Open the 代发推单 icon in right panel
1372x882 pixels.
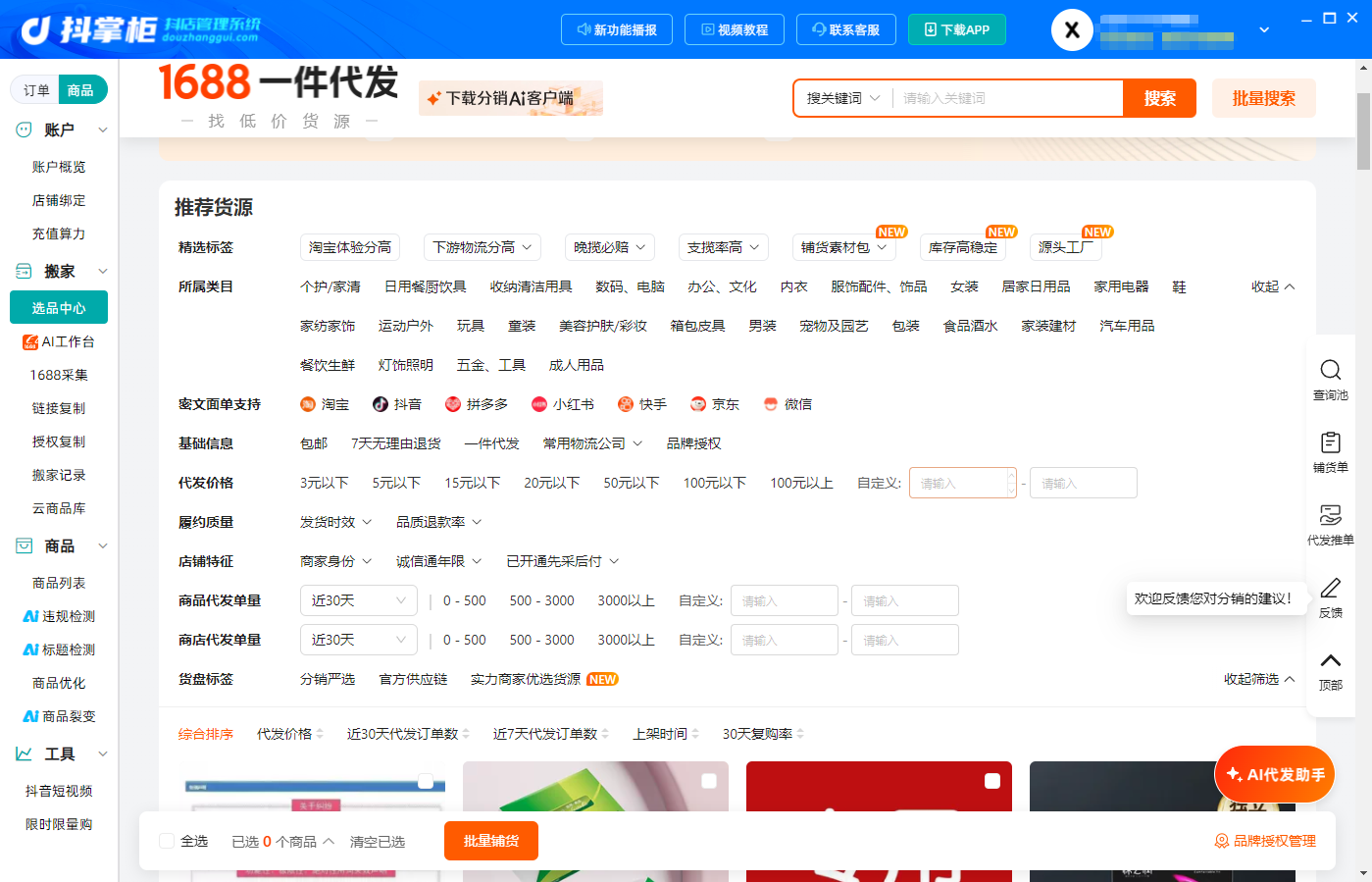1330,515
